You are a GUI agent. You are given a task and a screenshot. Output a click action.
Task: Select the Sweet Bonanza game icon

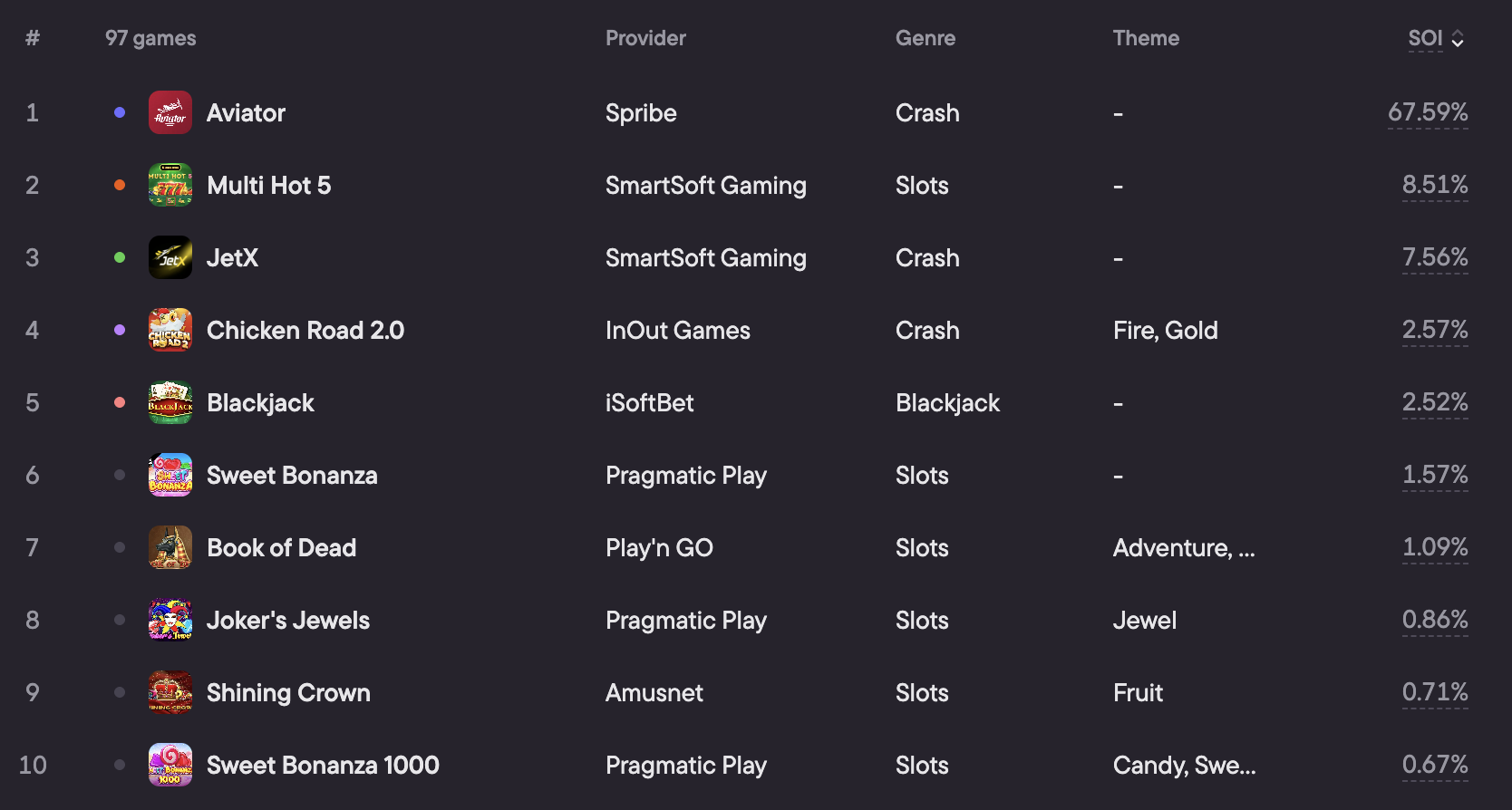coord(170,475)
